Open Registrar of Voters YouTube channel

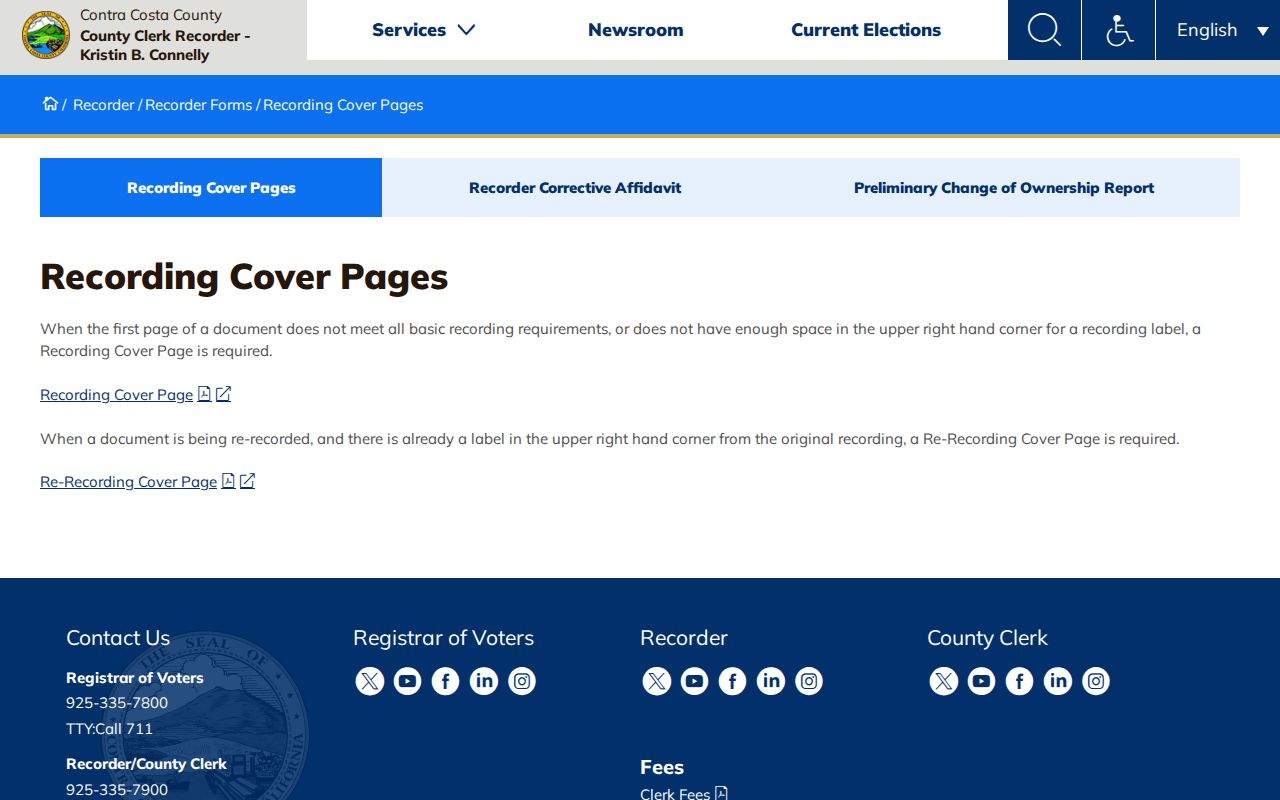(x=408, y=681)
